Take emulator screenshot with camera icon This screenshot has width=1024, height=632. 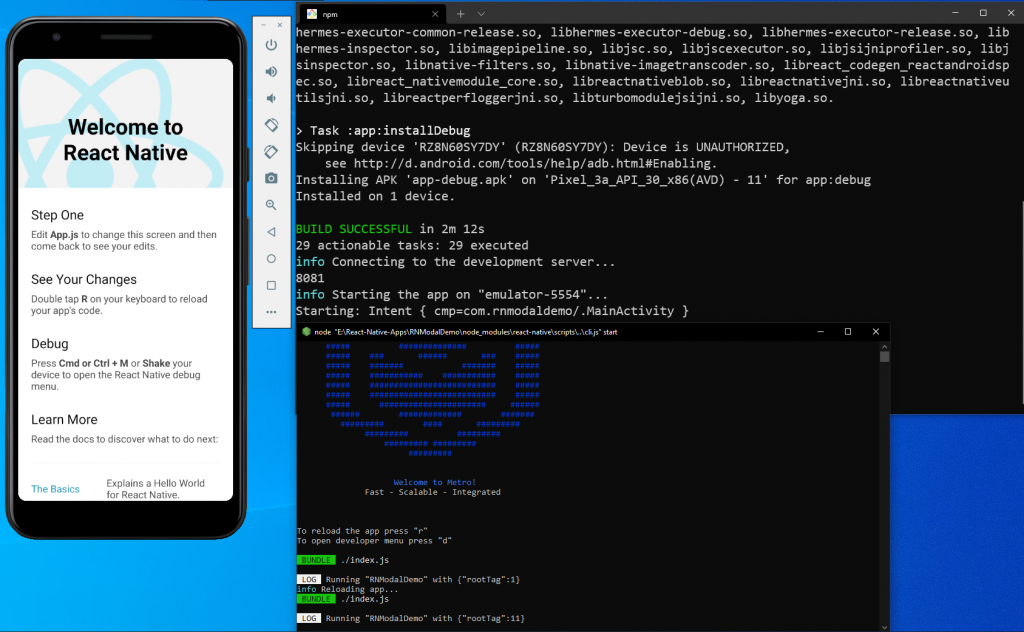pyautogui.click(x=271, y=178)
